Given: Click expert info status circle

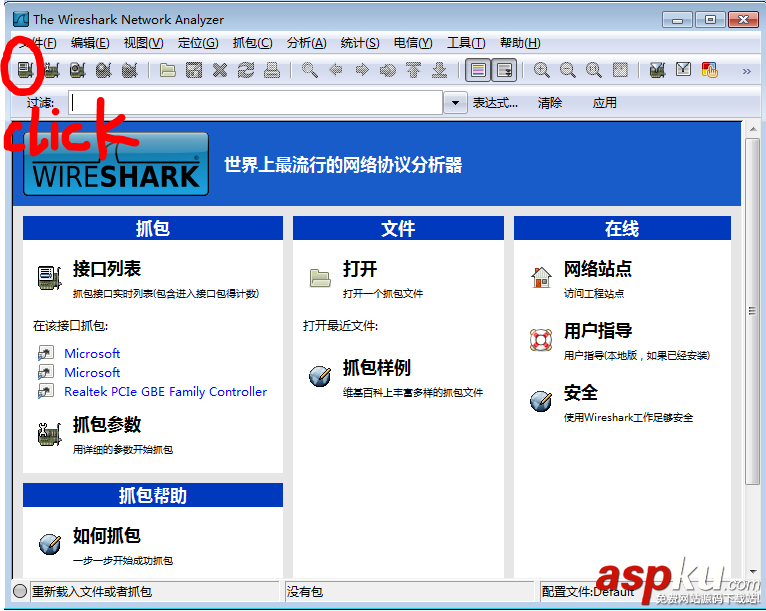Looking at the screenshot, I should 20,591.
